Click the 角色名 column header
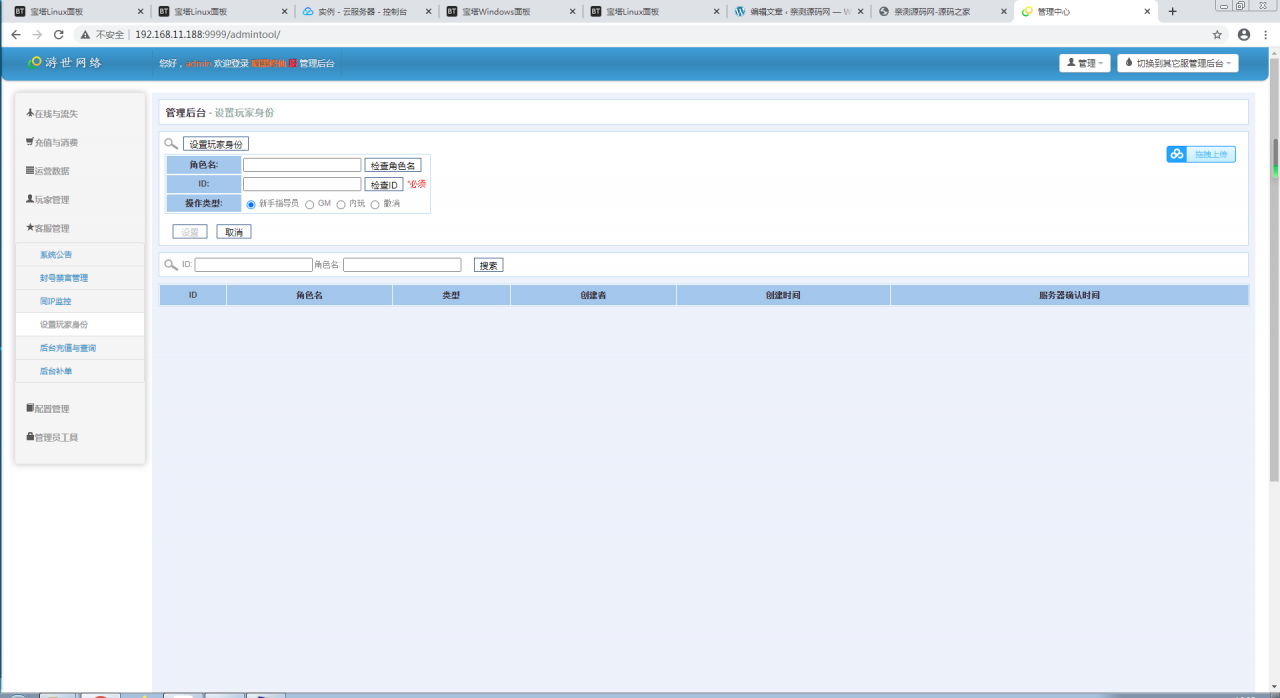 click(x=309, y=296)
